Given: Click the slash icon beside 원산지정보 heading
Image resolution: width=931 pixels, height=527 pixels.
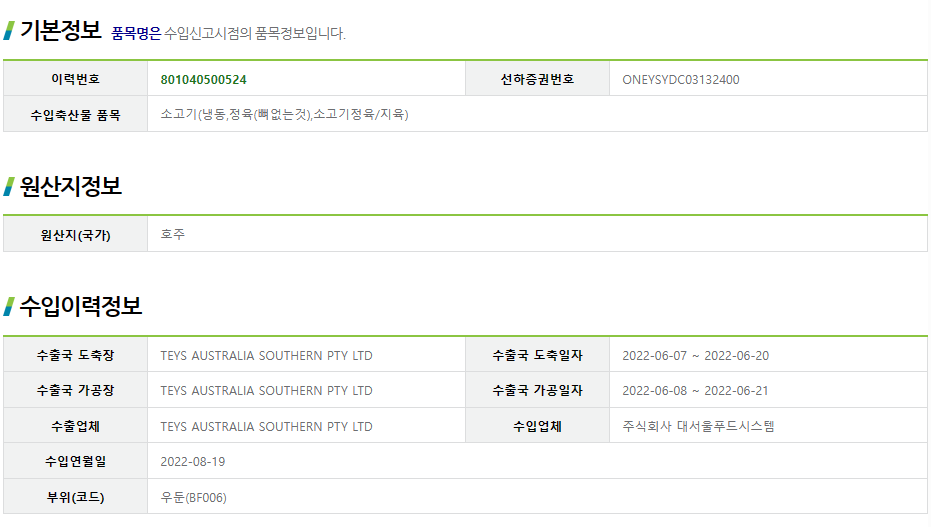Looking at the screenshot, I should (9, 186).
